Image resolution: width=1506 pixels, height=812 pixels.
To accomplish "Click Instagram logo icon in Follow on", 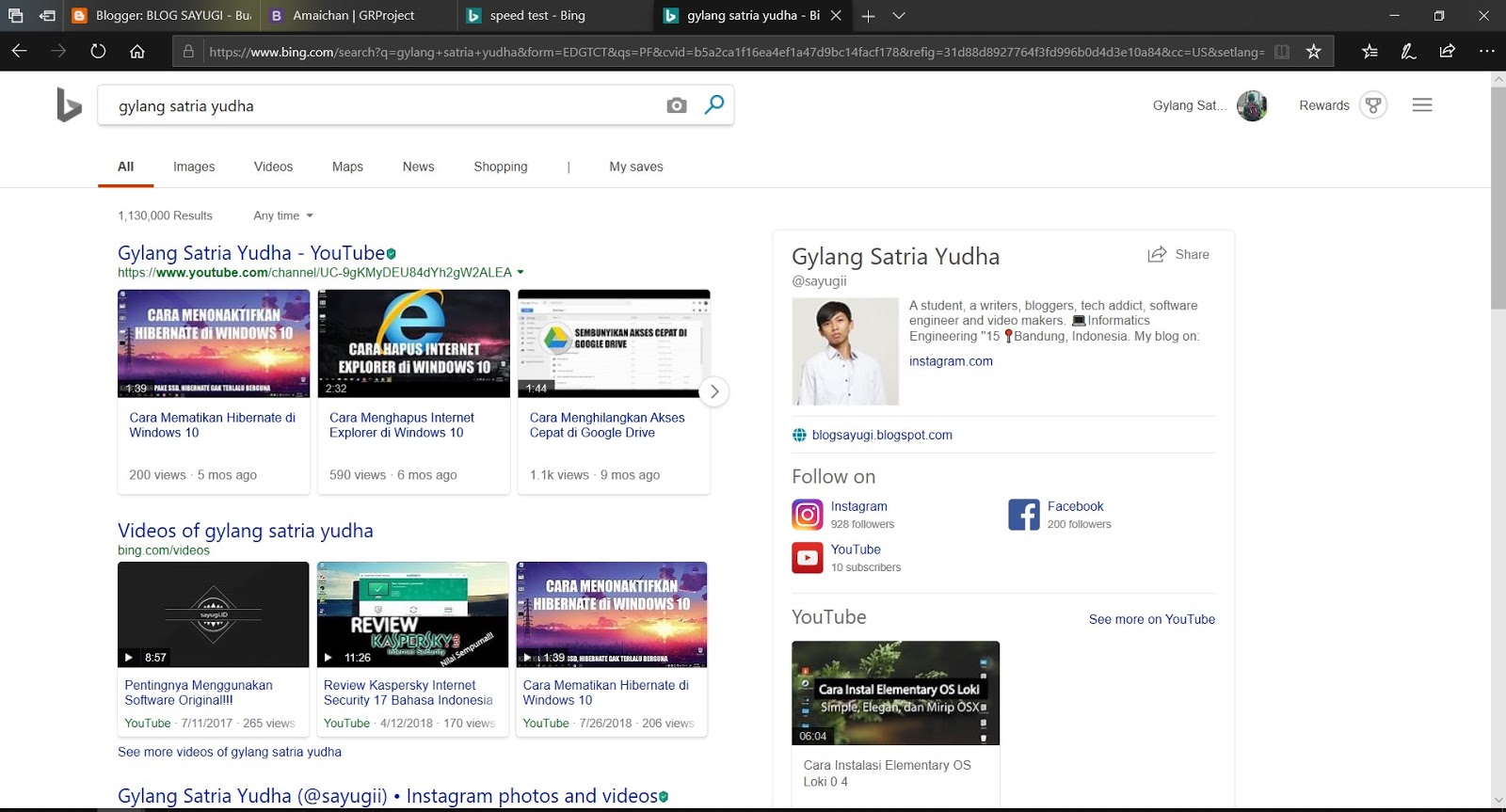I will pyautogui.click(x=808, y=515).
